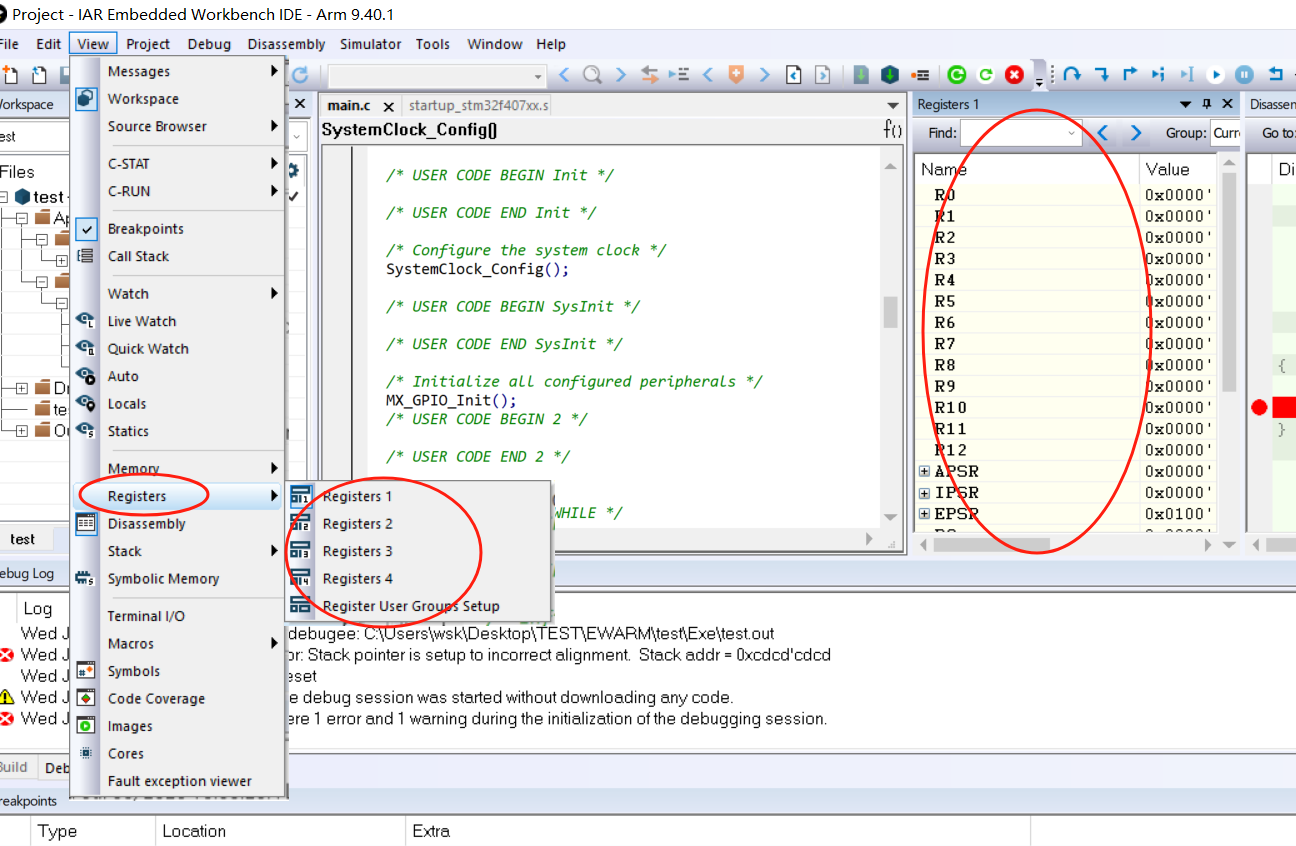Image resolution: width=1296 pixels, height=846 pixels.
Task: Open the Stack submenu
Action: pos(179,551)
